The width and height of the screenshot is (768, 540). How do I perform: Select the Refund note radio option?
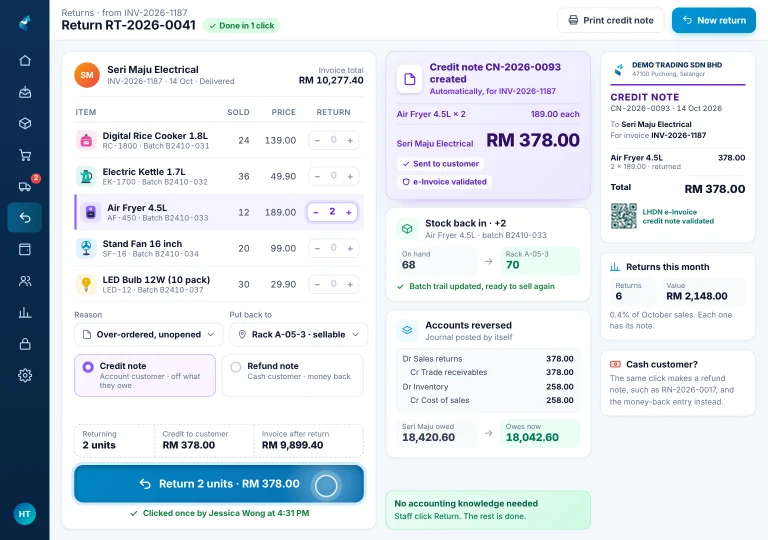(x=293, y=375)
